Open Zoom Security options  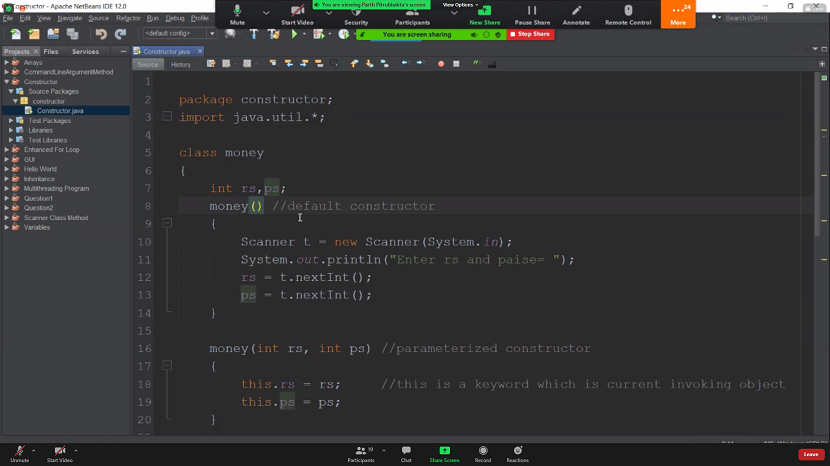coord(356,16)
